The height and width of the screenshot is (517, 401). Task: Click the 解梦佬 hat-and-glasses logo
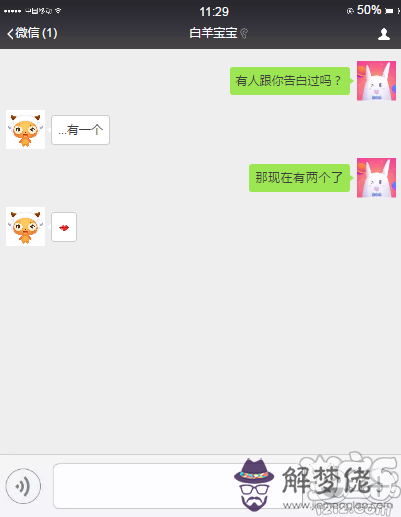[x=254, y=484]
